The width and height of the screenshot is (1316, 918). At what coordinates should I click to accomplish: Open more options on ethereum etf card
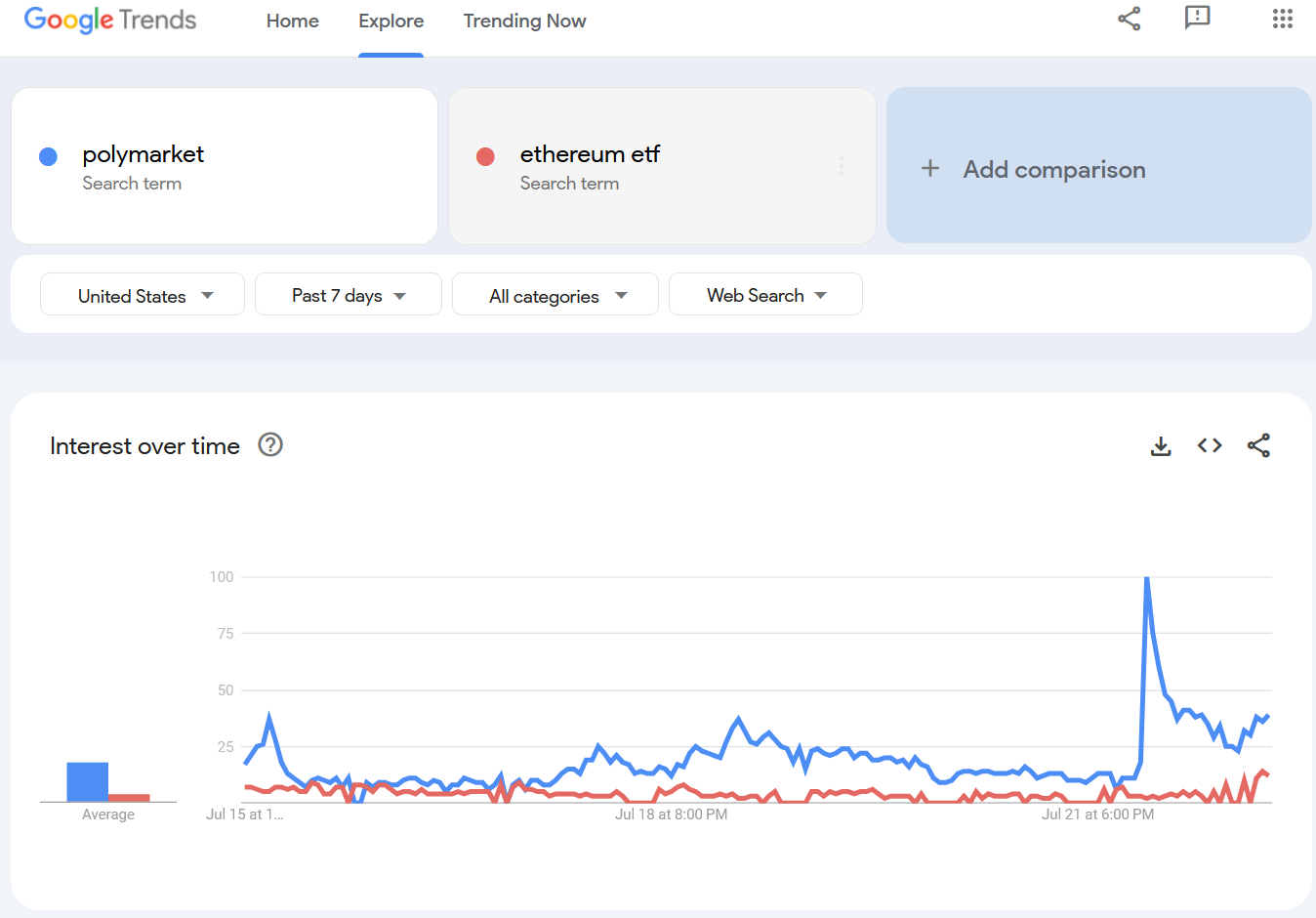pos(841,166)
